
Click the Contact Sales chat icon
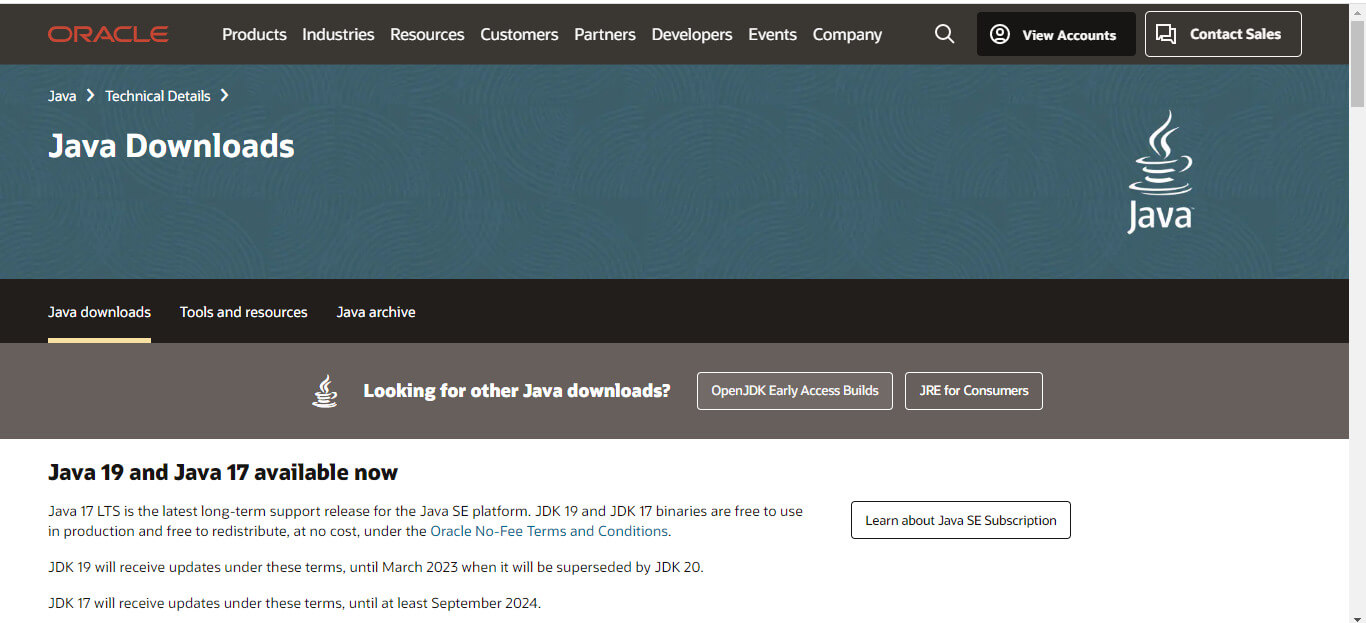tap(1167, 33)
